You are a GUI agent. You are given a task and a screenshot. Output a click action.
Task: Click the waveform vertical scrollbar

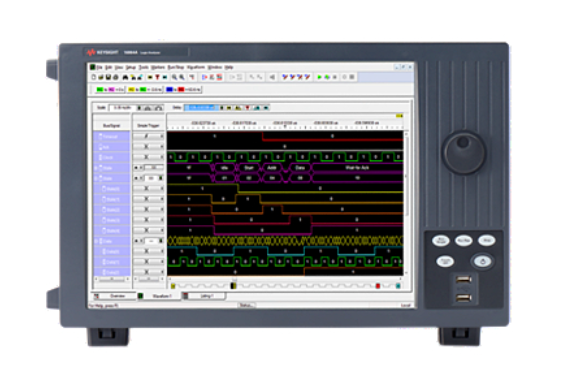coord(406,203)
